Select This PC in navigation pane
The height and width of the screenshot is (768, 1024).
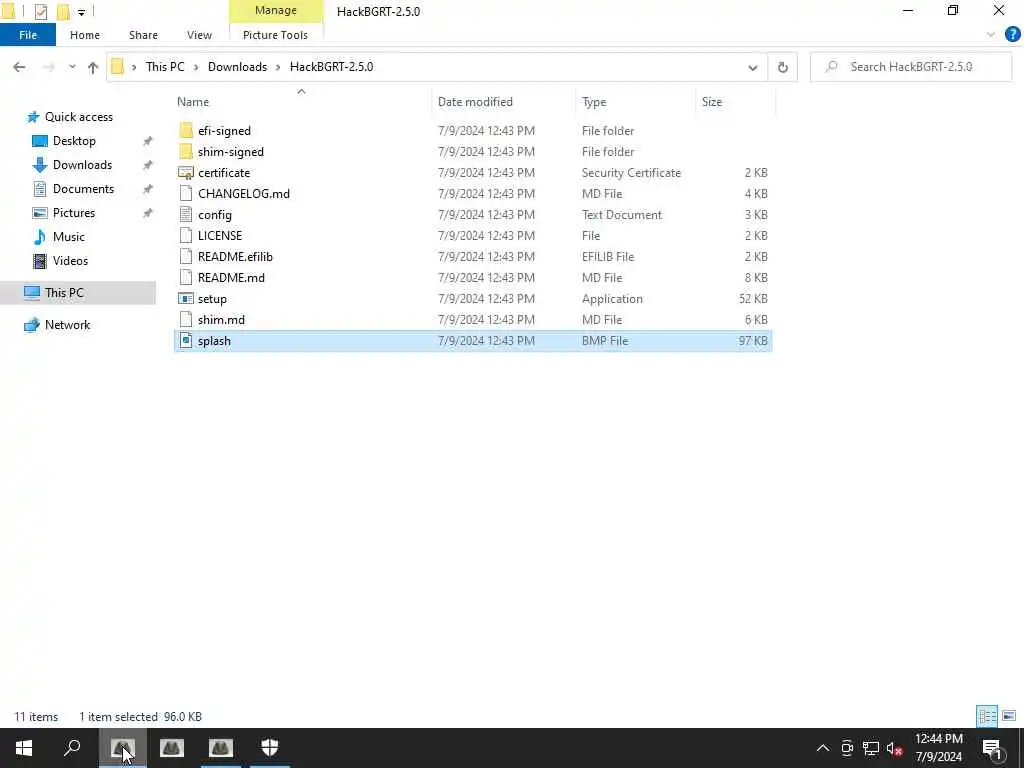(64, 293)
